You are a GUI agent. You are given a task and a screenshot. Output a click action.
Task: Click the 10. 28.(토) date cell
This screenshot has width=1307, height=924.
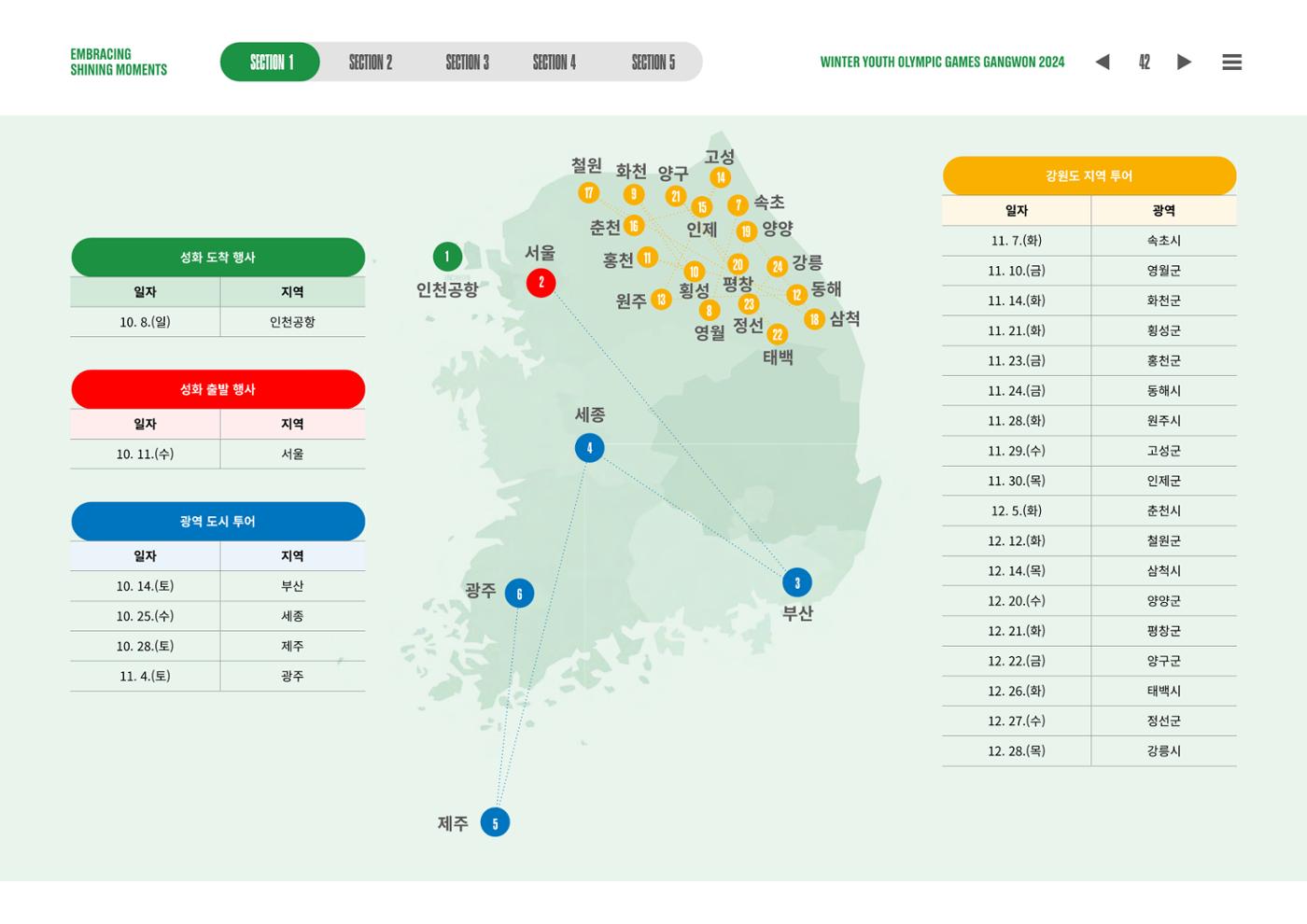[145, 646]
